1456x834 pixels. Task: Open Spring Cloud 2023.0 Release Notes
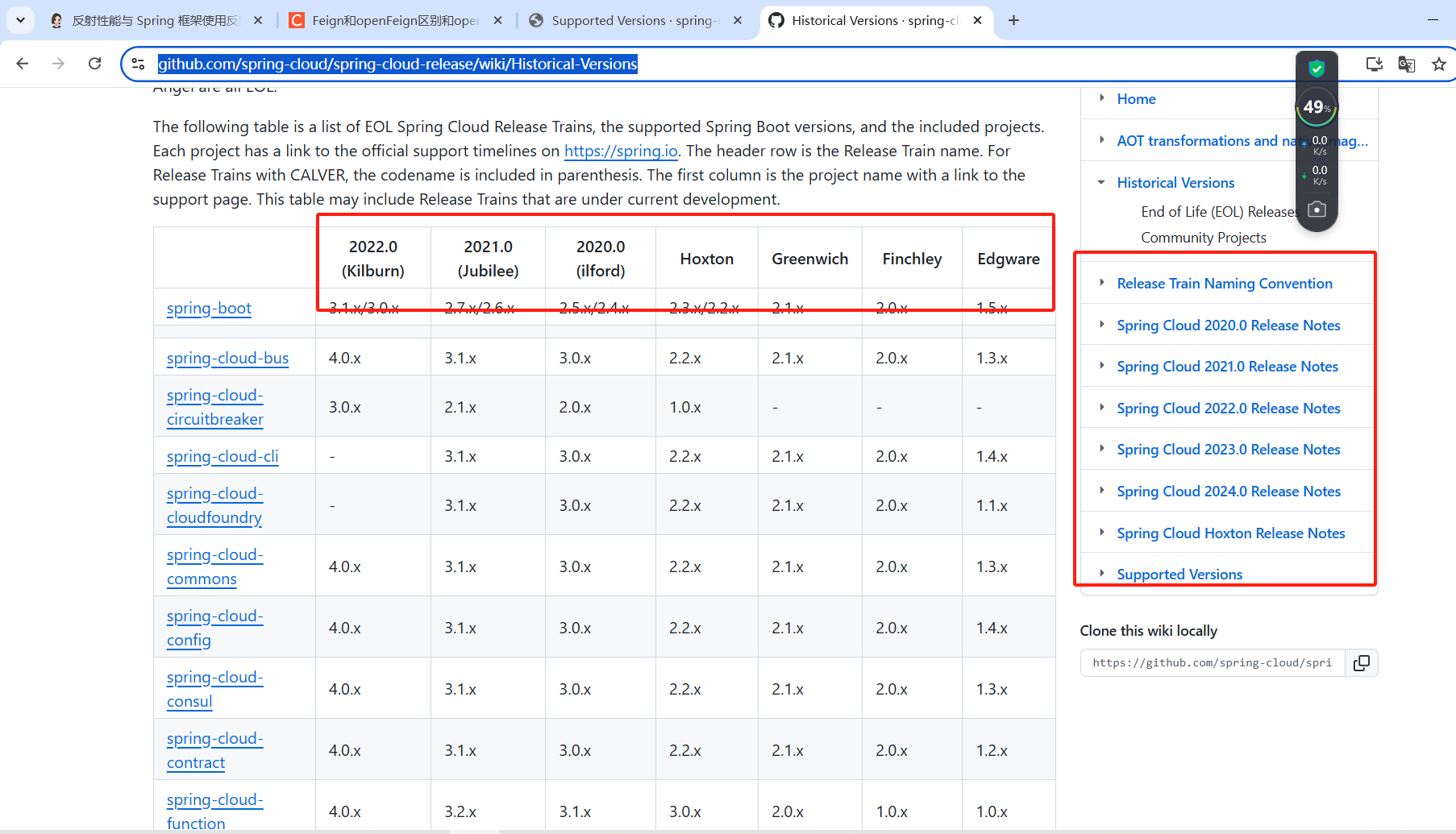coord(1229,450)
